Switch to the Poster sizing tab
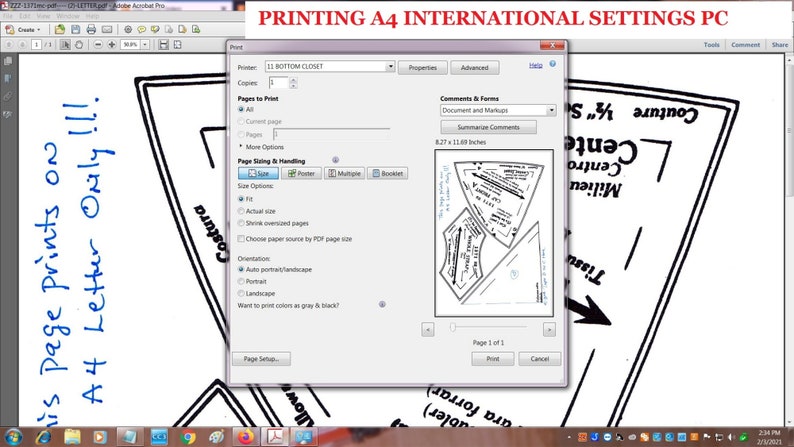 coord(301,173)
